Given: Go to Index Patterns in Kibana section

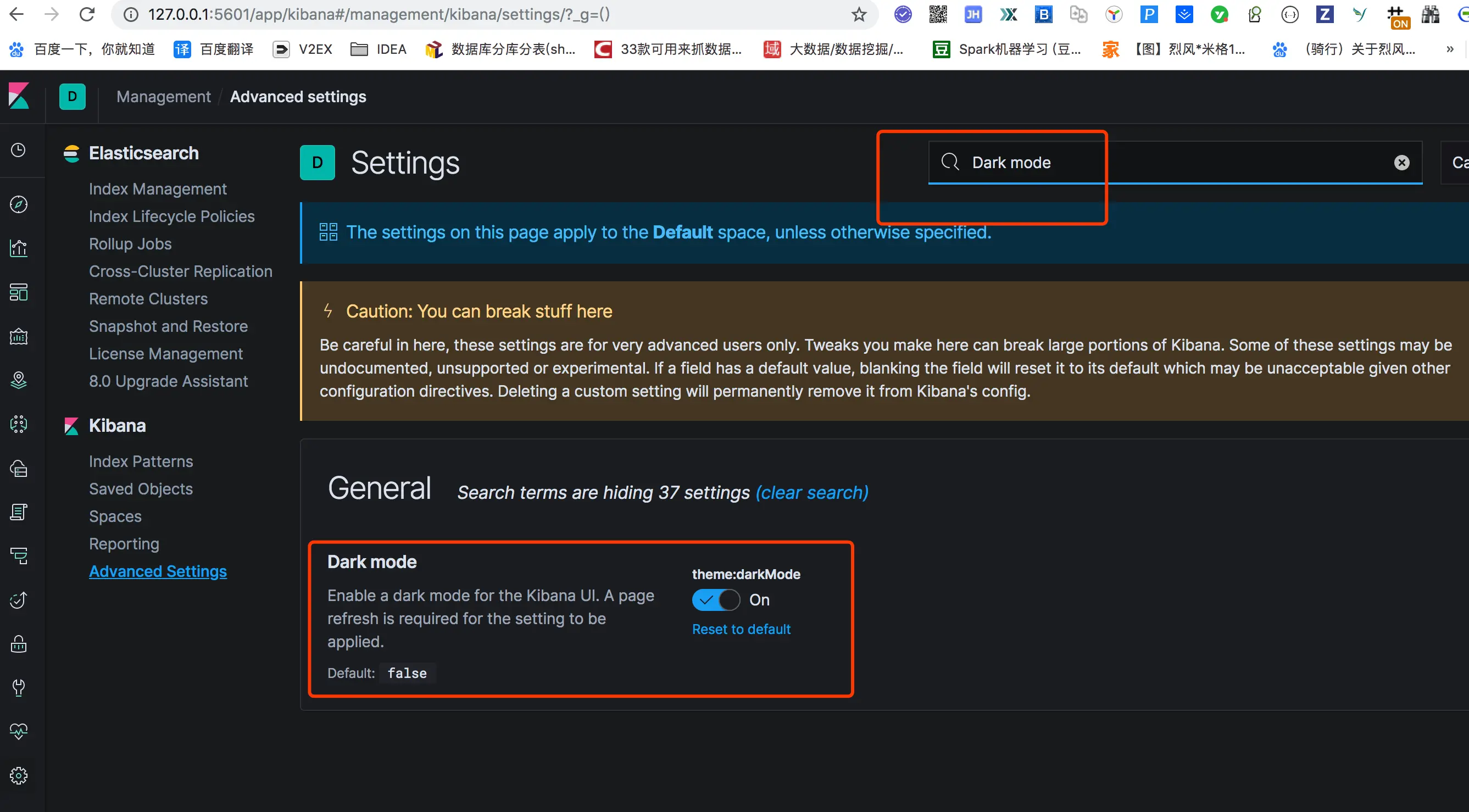Looking at the screenshot, I should pos(141,461).
